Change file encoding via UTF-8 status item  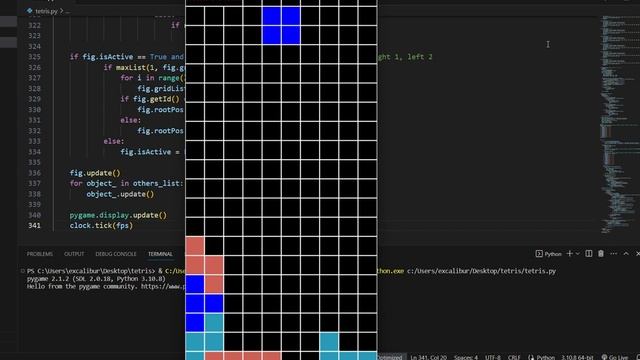[493, 357]
